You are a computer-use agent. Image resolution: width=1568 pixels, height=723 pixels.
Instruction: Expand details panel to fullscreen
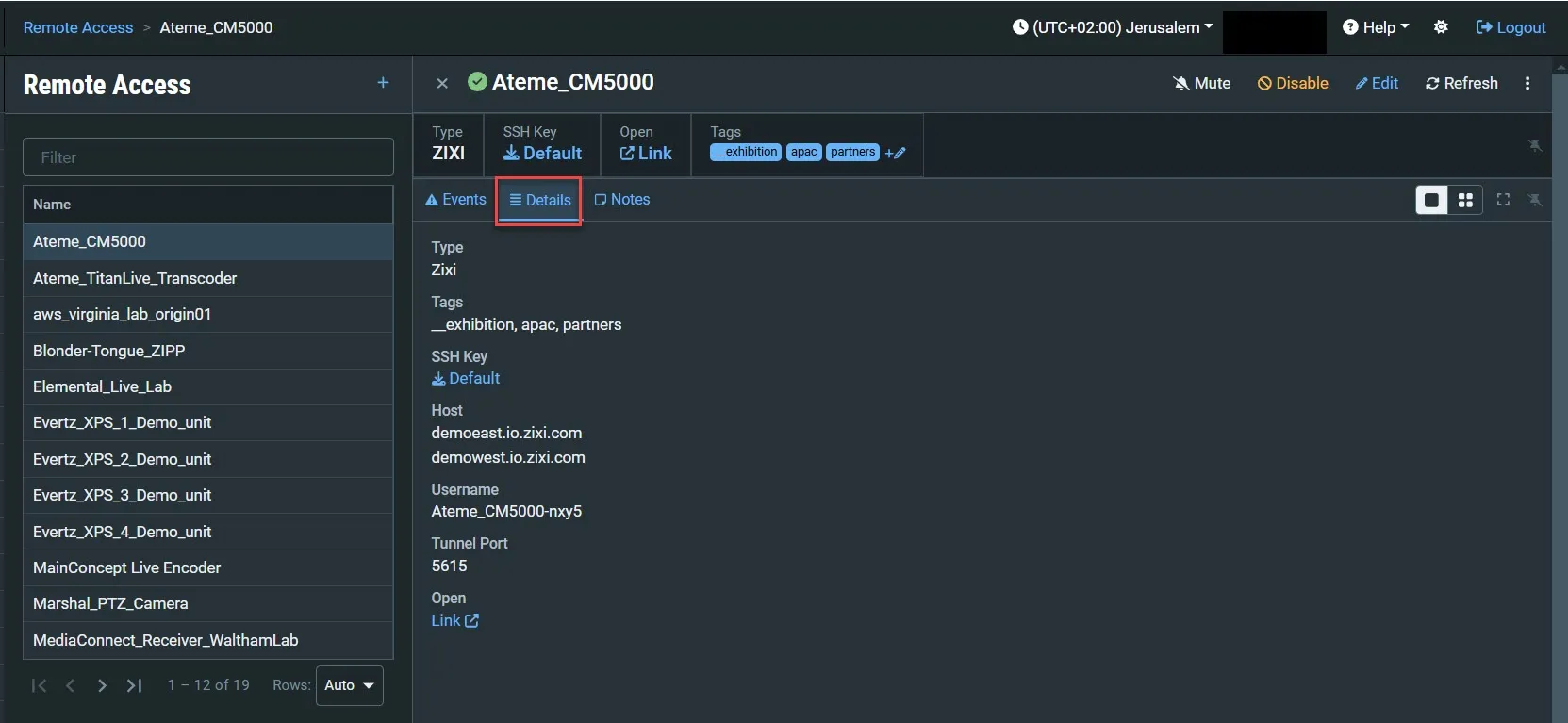coord(1503,200)
